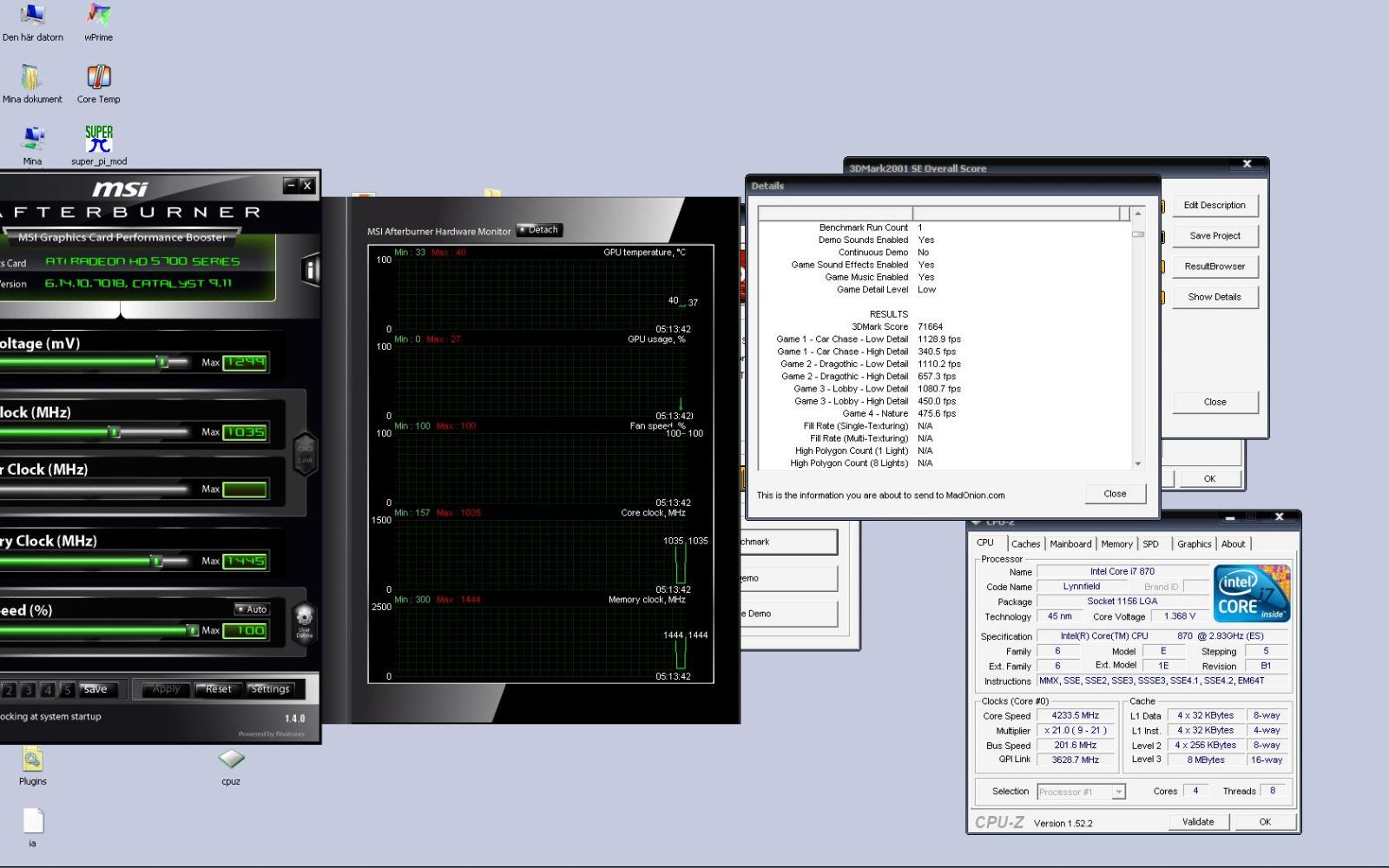Click the Core Clock max value 1035 field

tap(245, 431)
